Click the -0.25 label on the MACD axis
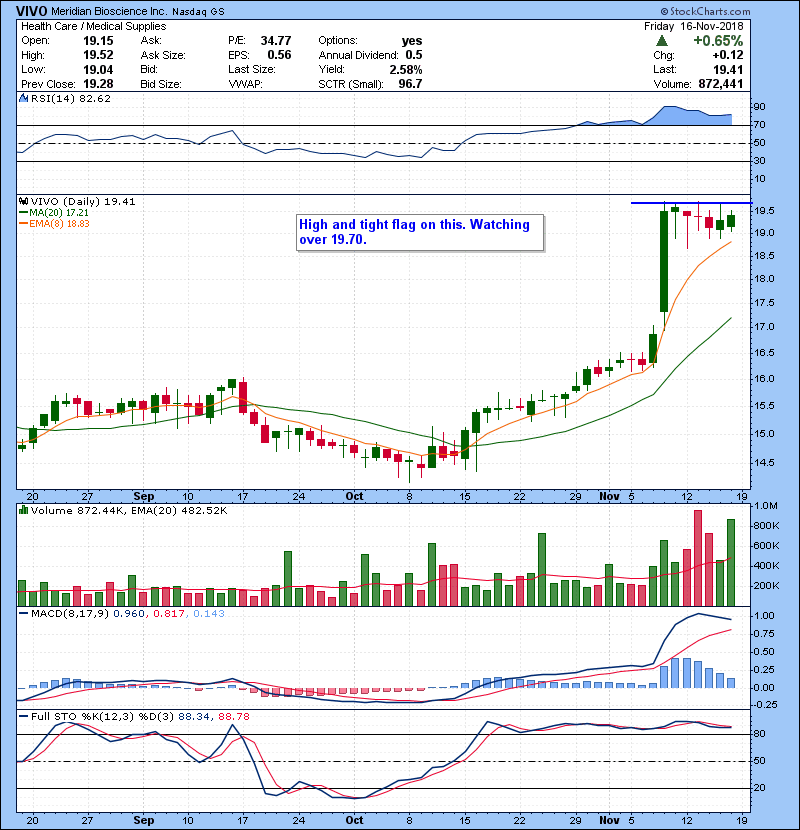The image size is (800, 830). (x=765, y=705)
